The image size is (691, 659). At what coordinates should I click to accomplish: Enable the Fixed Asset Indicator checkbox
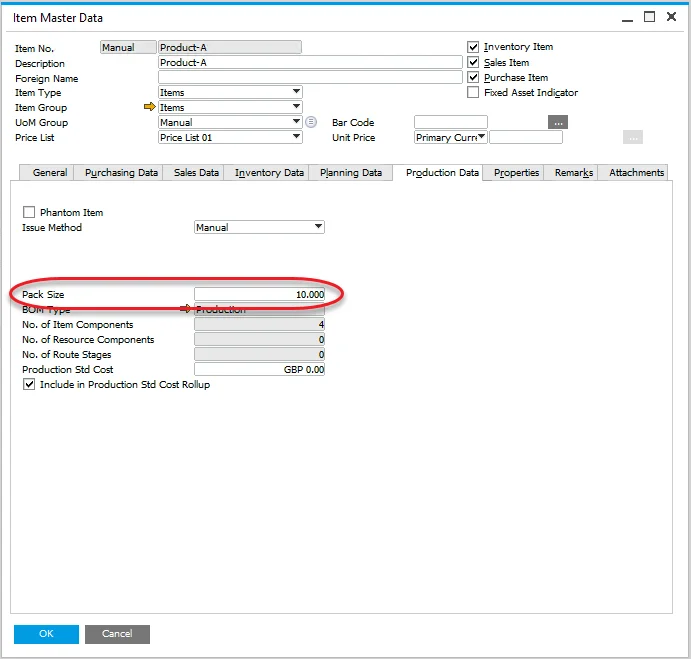pyautogui.click(x=474, y=93)
